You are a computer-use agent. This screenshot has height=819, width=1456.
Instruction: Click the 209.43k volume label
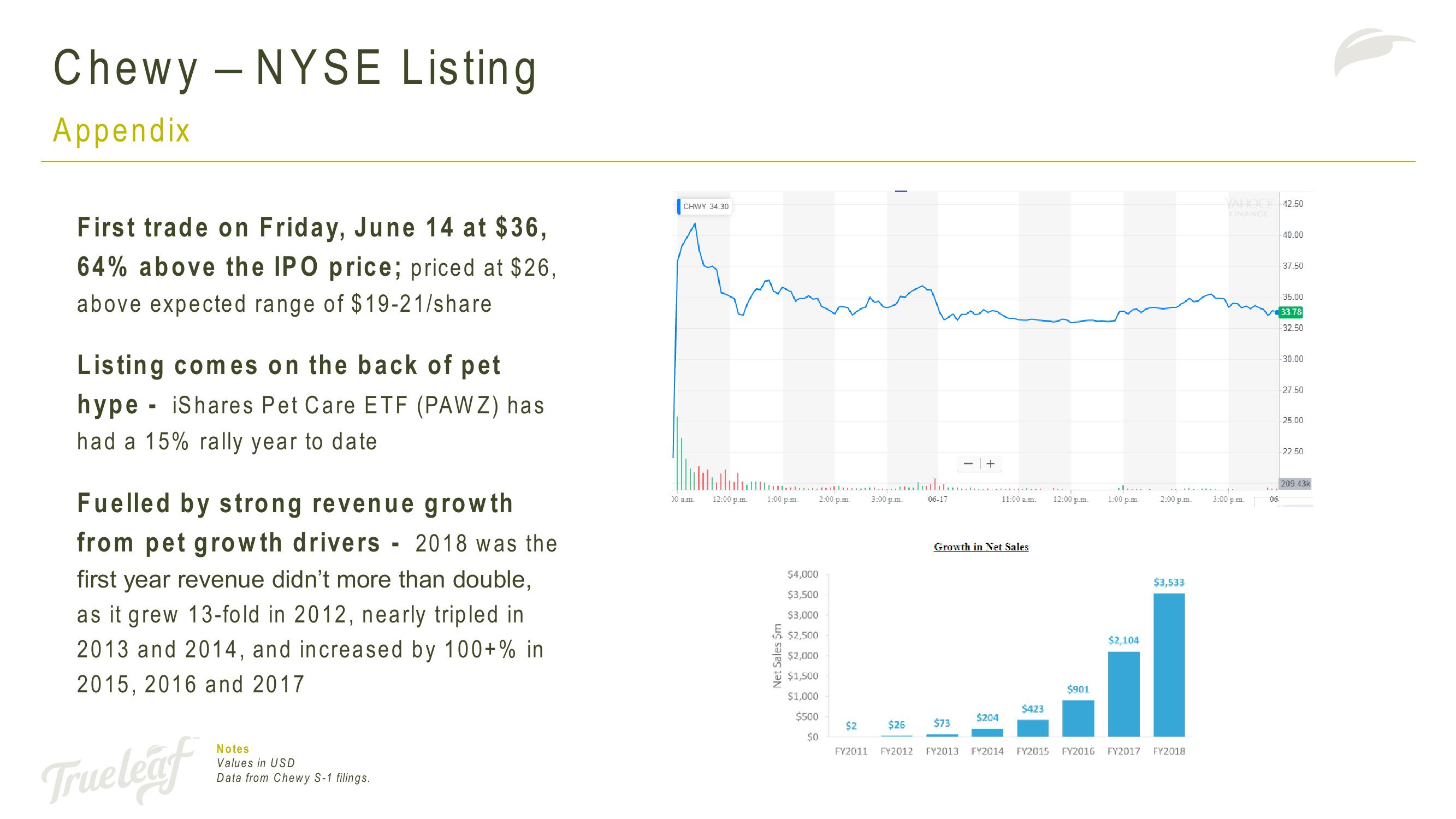coord(1295,484)
